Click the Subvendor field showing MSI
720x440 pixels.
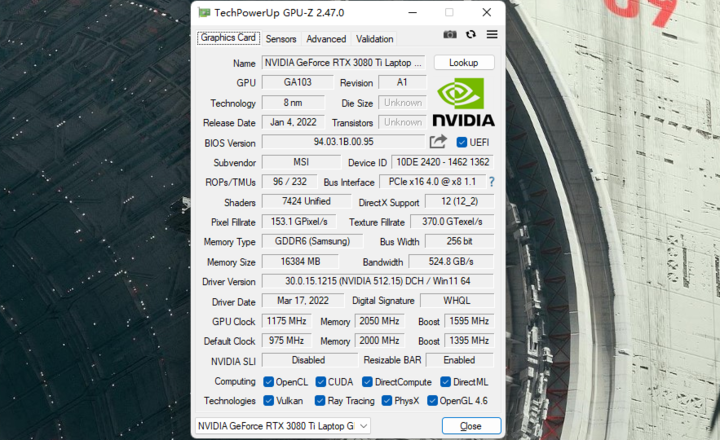pyautogui.click(x=301, y=162)
